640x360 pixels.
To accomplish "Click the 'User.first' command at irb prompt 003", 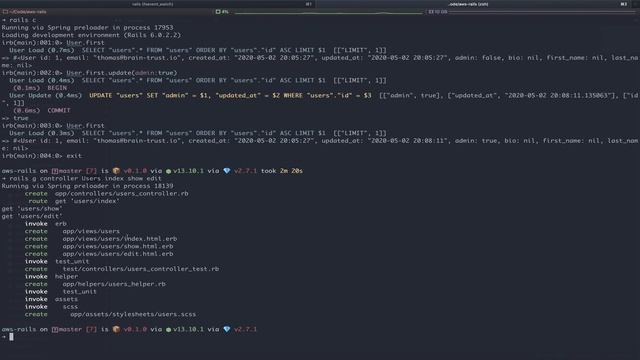I will pos(85,126).
